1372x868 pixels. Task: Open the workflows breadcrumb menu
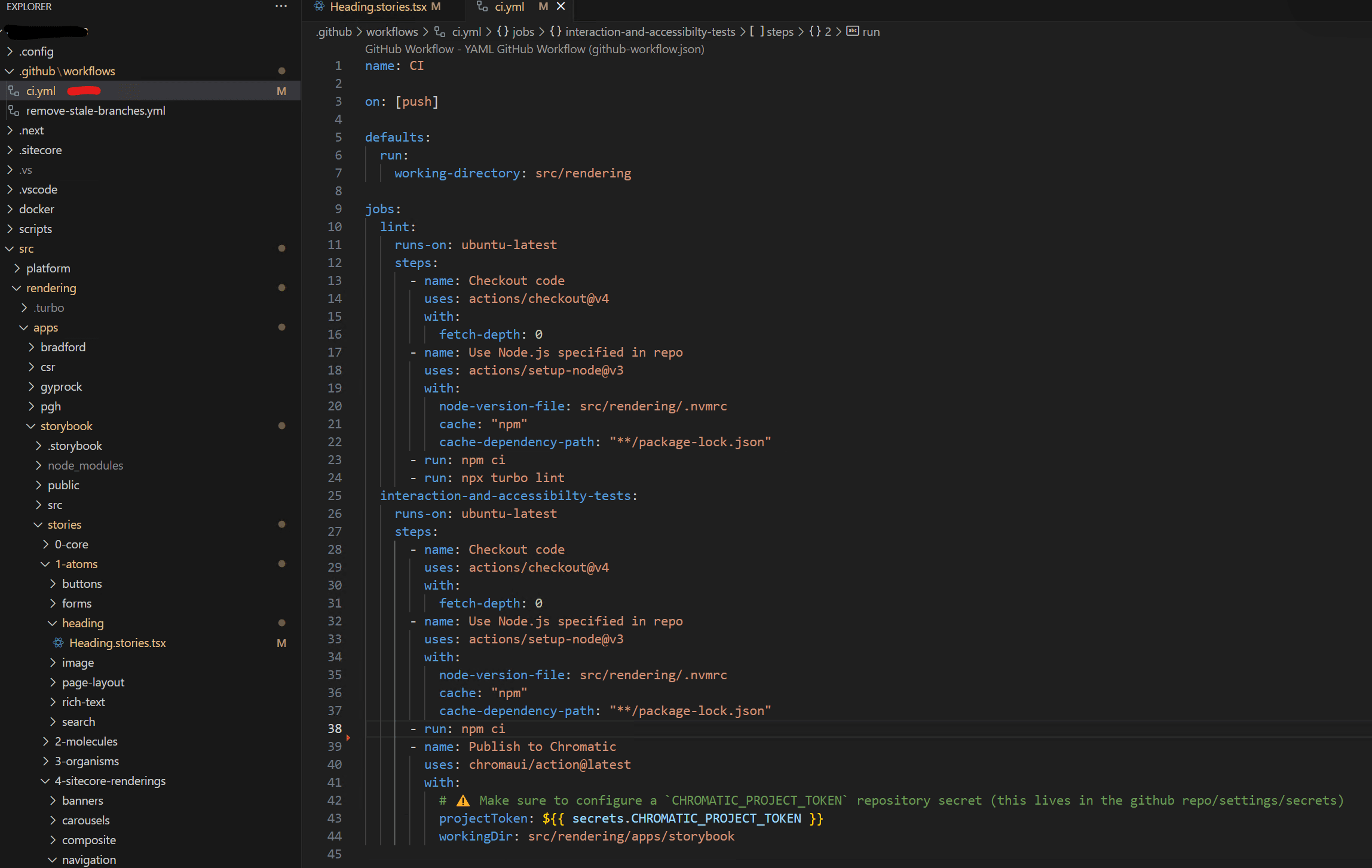tap(392, 31)
